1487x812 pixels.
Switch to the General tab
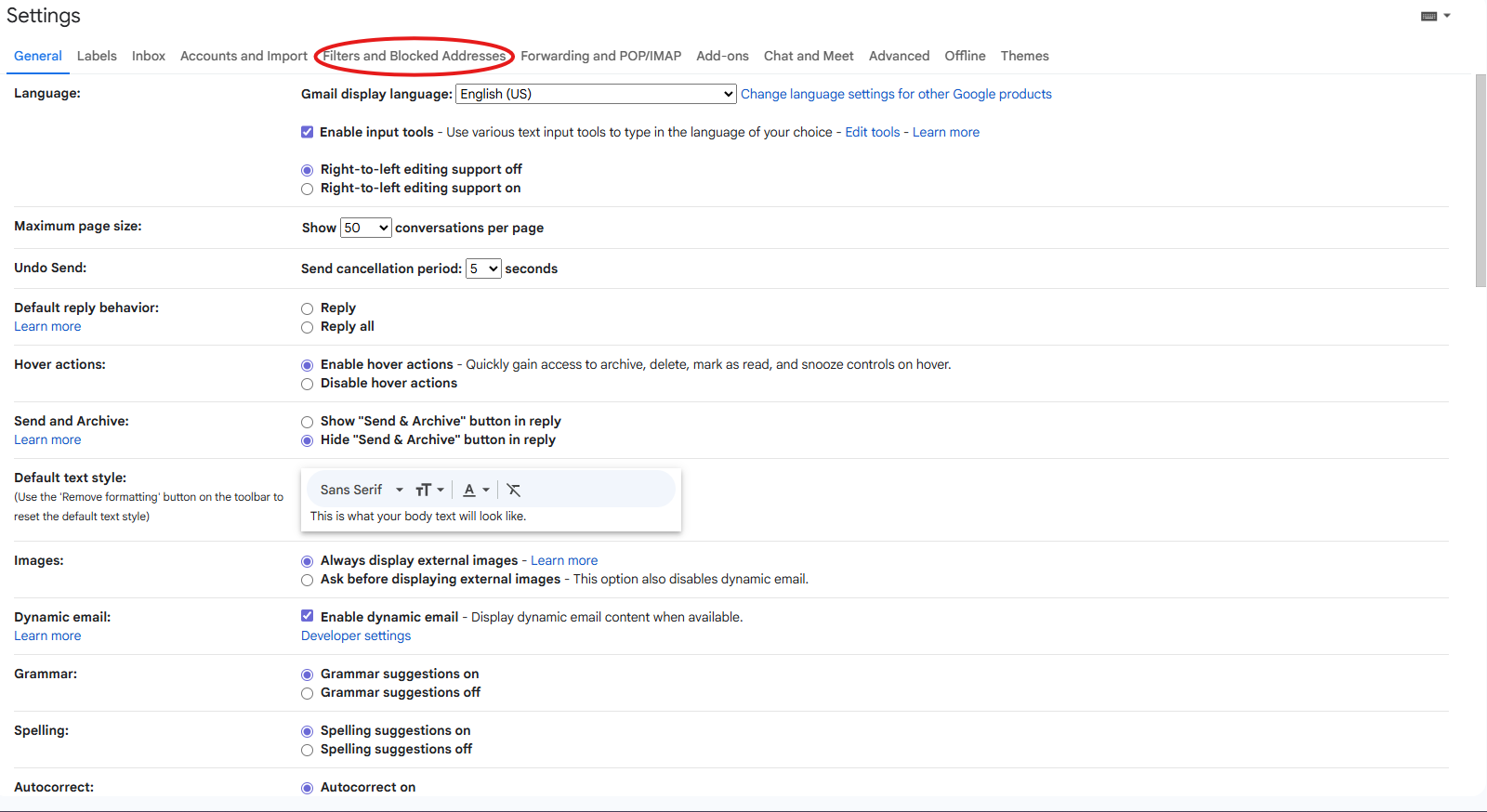click(x=38, y=56)
